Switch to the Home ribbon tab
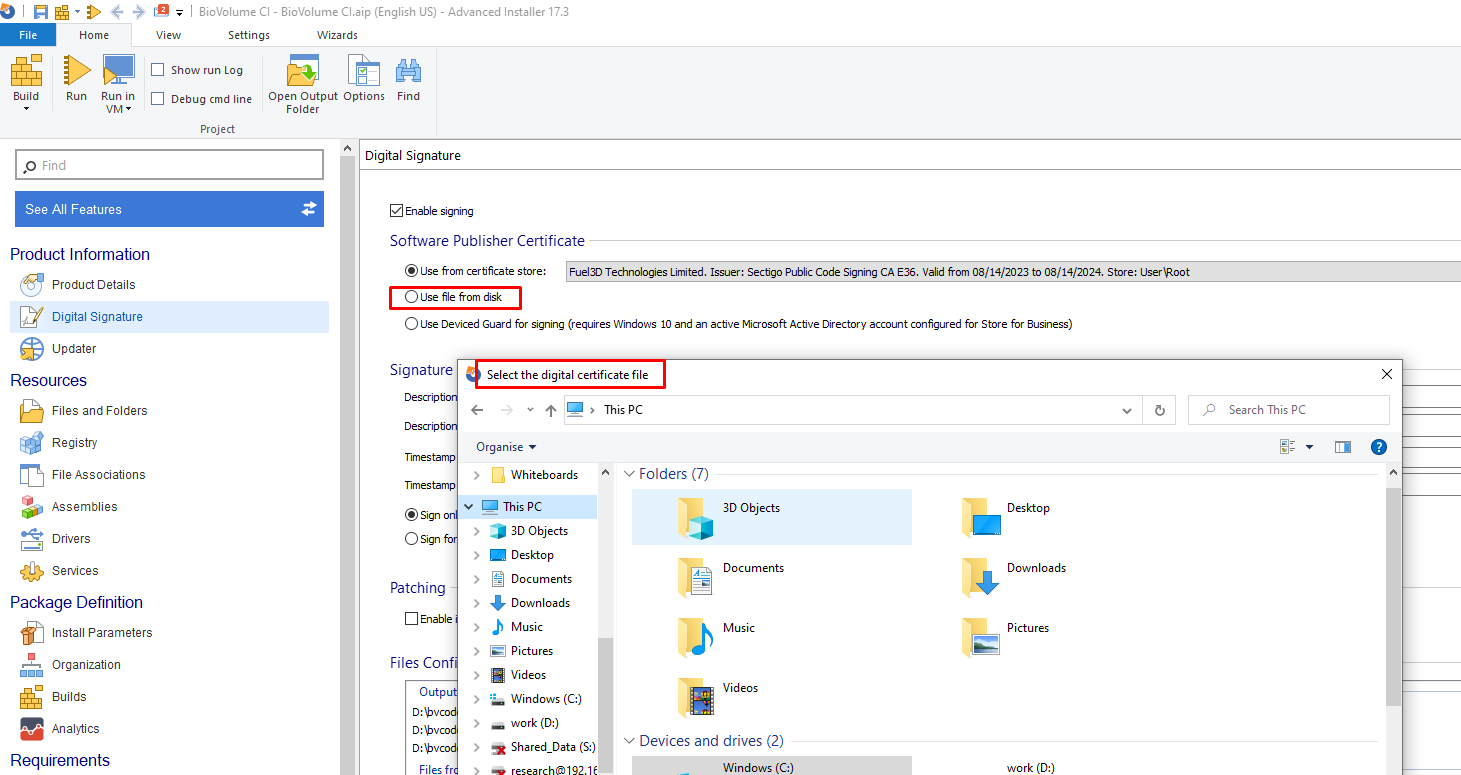Screen dimensions: 1461x775 click(x=94, y=35)
